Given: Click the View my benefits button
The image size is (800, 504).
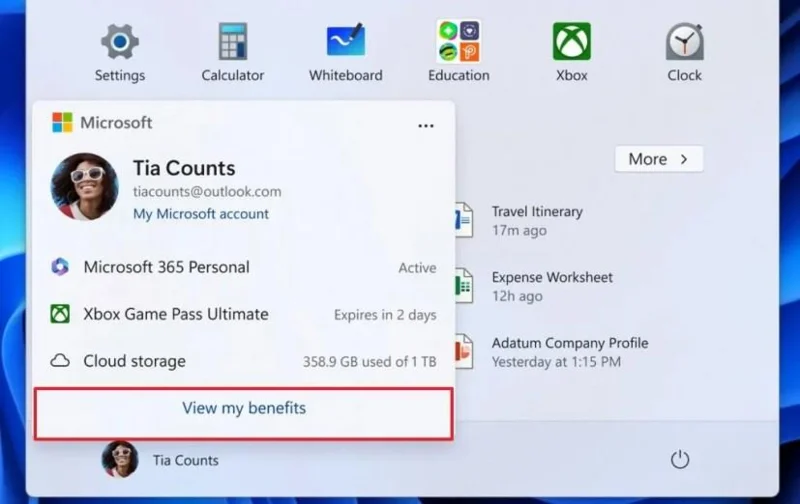Looking at the screenshot, I should click(243, 413).
